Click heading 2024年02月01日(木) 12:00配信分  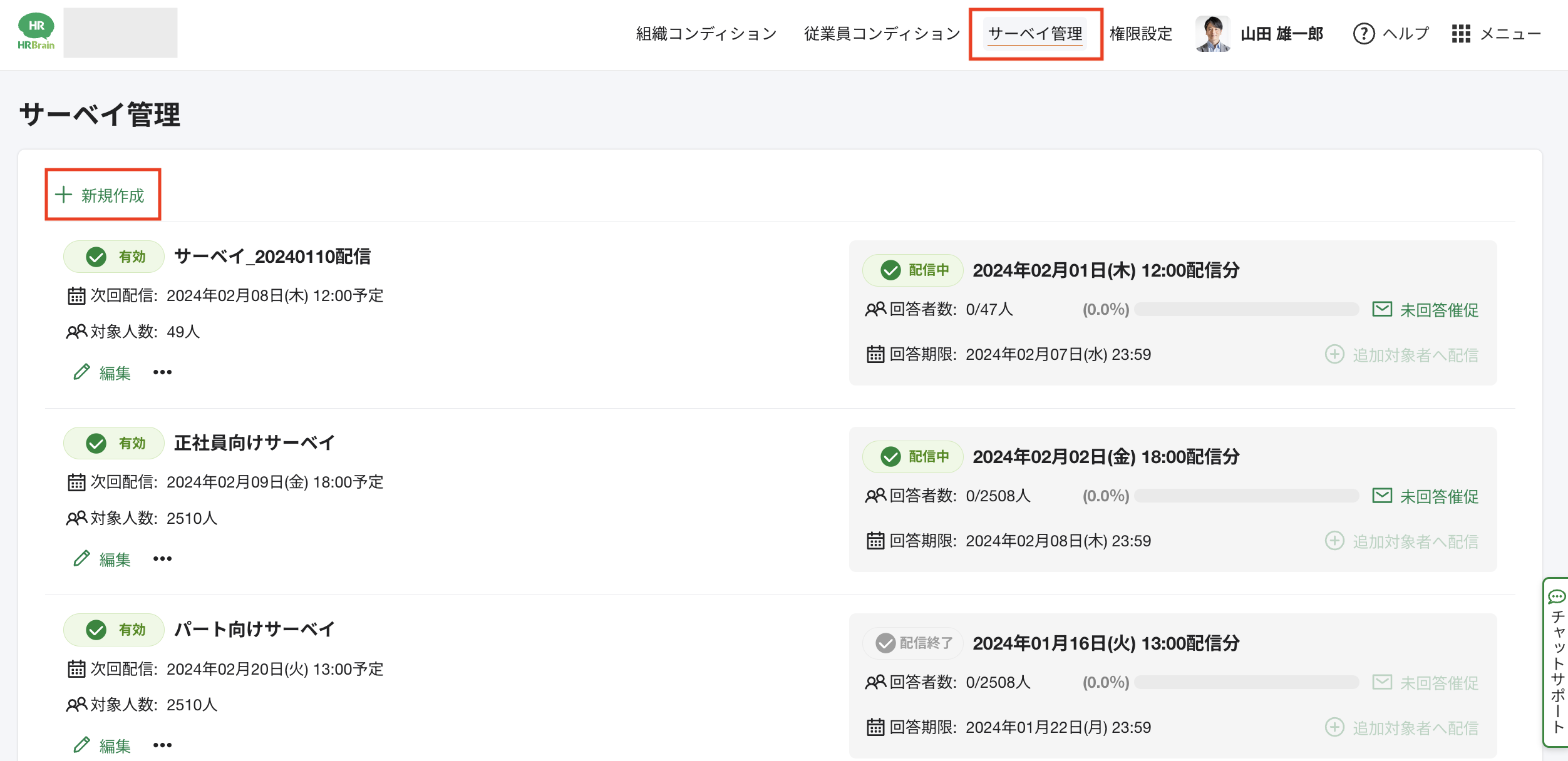[1106, 270]
